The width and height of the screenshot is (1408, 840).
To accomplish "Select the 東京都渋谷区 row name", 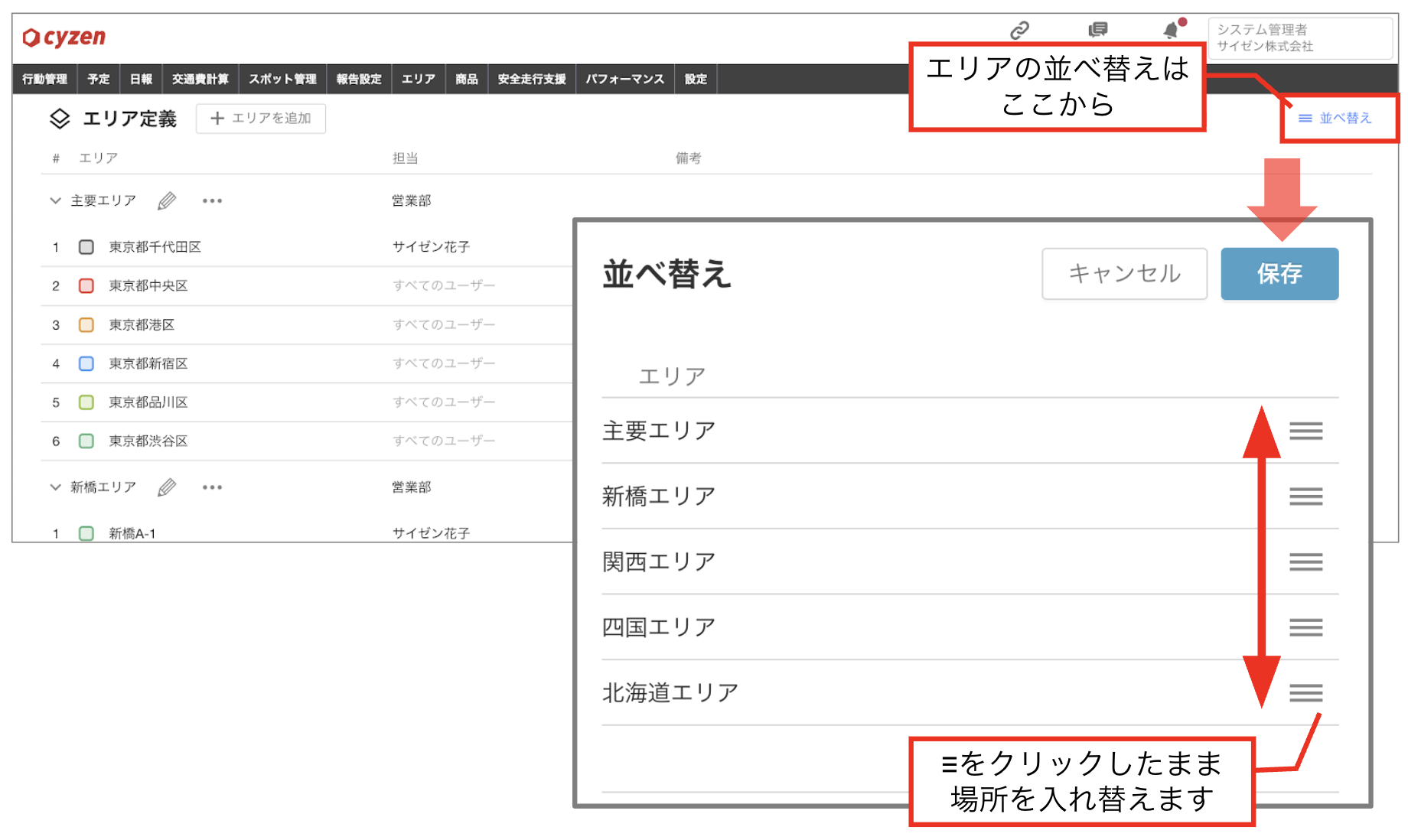I will 148,441.
